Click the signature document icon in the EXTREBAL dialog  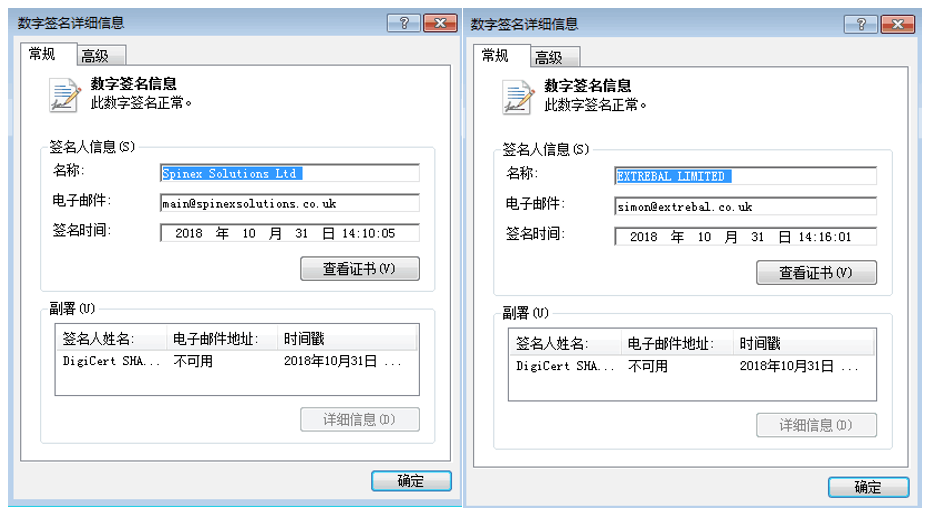[x=518, y=97]
